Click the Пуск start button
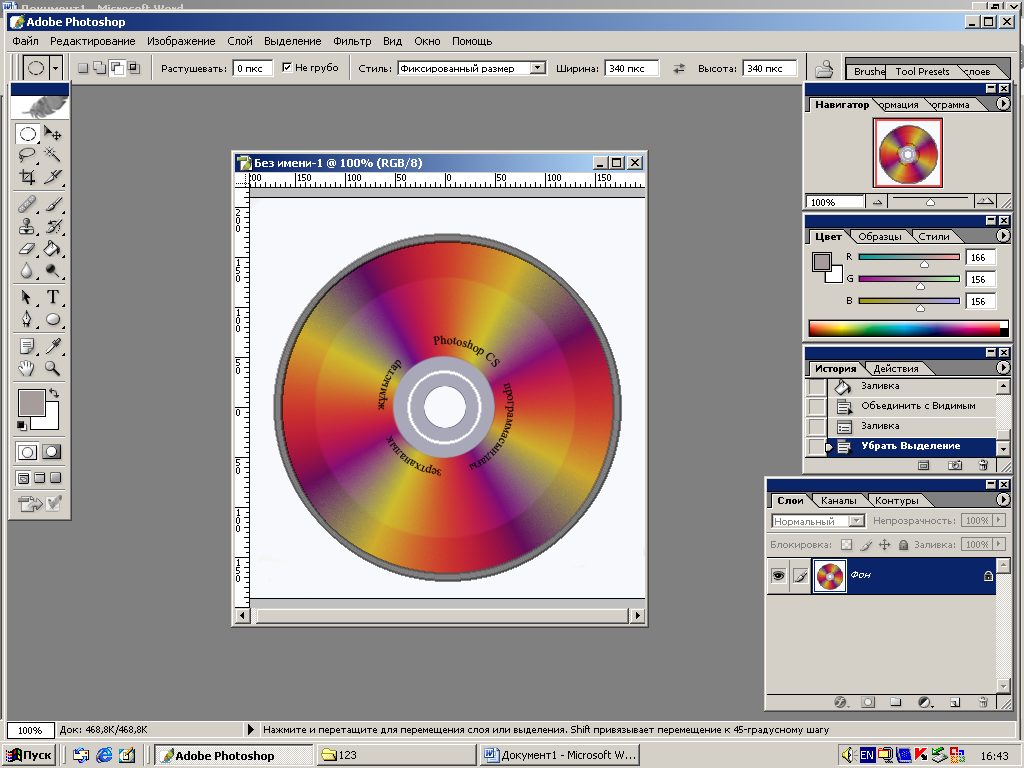1024x768 pixels. click(x=29, y=755)
